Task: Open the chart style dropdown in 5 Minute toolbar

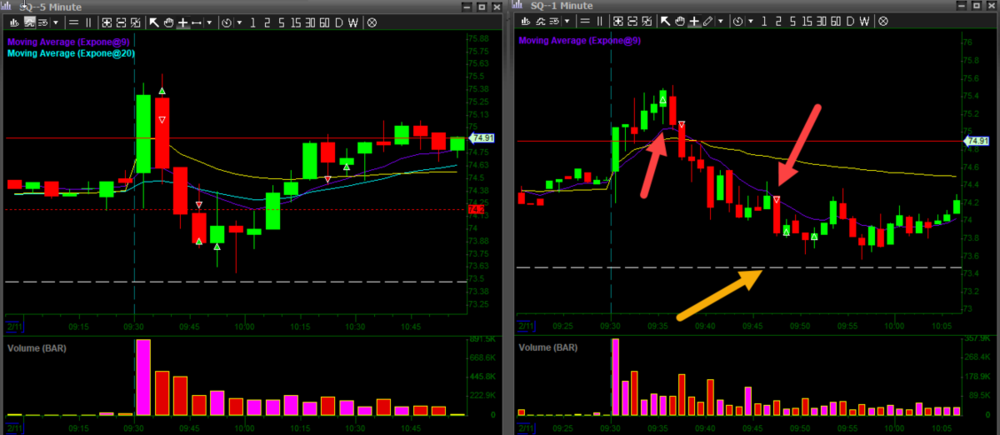Action: 54,21
